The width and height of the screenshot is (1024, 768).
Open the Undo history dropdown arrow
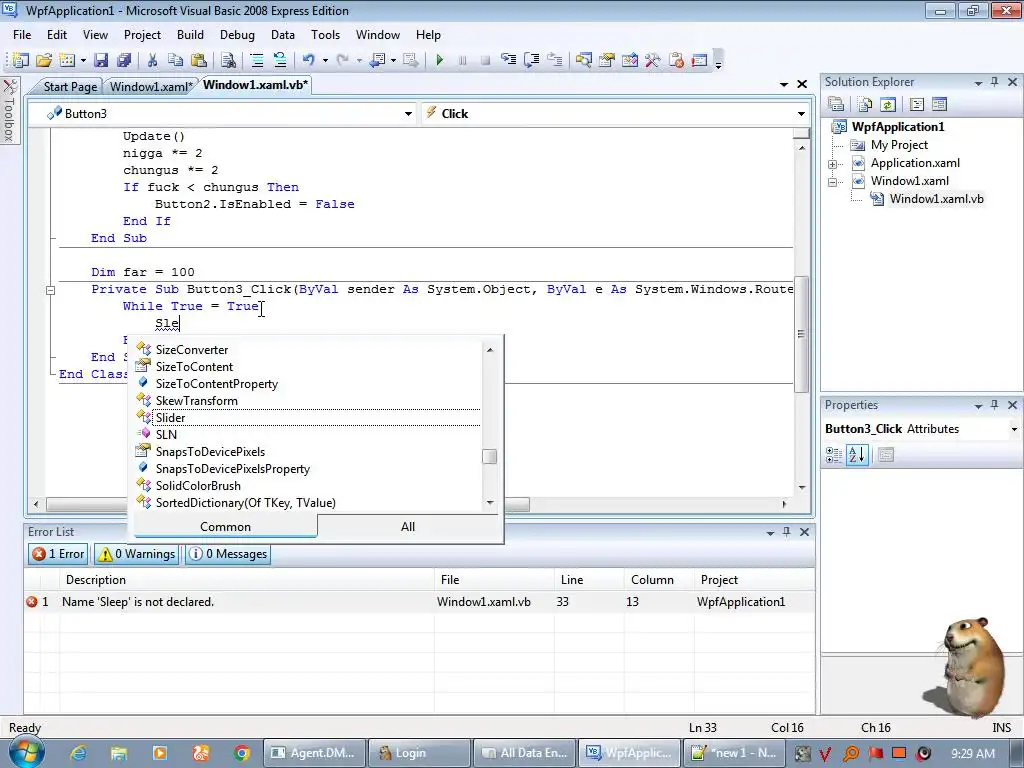coord(325,60)
